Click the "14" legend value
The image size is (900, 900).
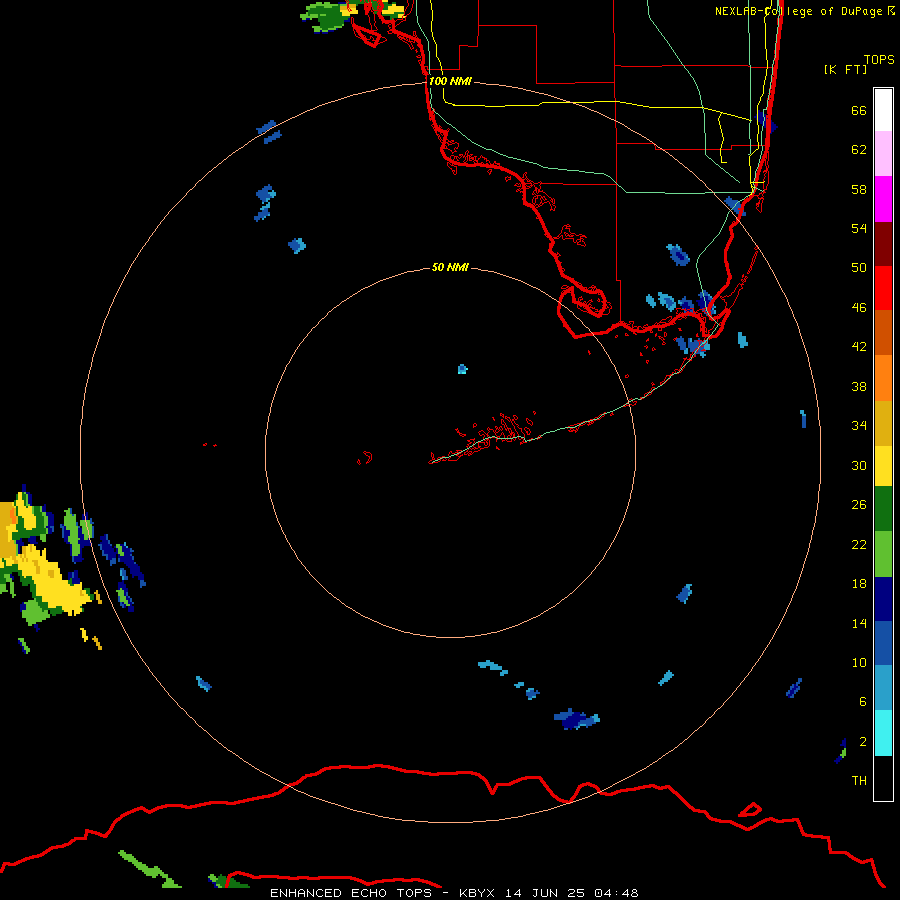click(x=859, y=623)
